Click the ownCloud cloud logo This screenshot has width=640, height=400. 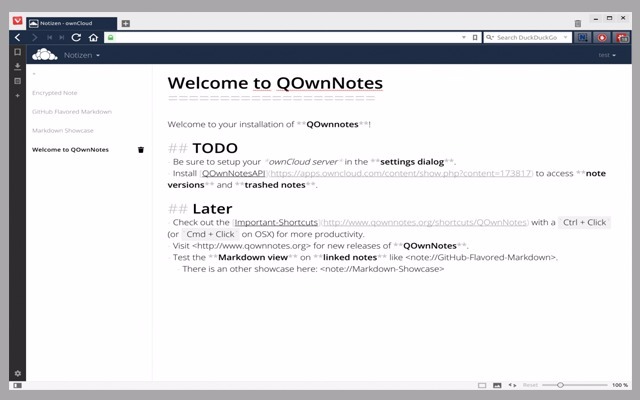pos(44,55)
